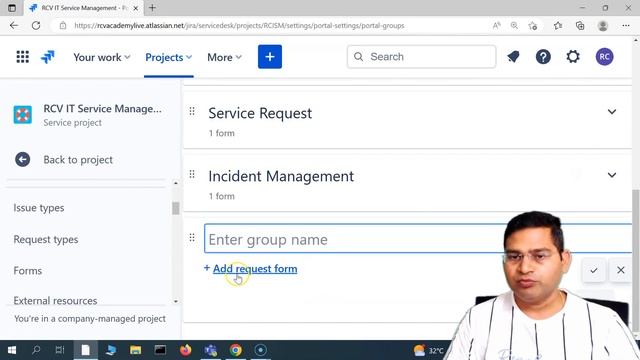Screen dimensions: 640x360
Task: Click the new group drag handle
Action: [192, 238]
